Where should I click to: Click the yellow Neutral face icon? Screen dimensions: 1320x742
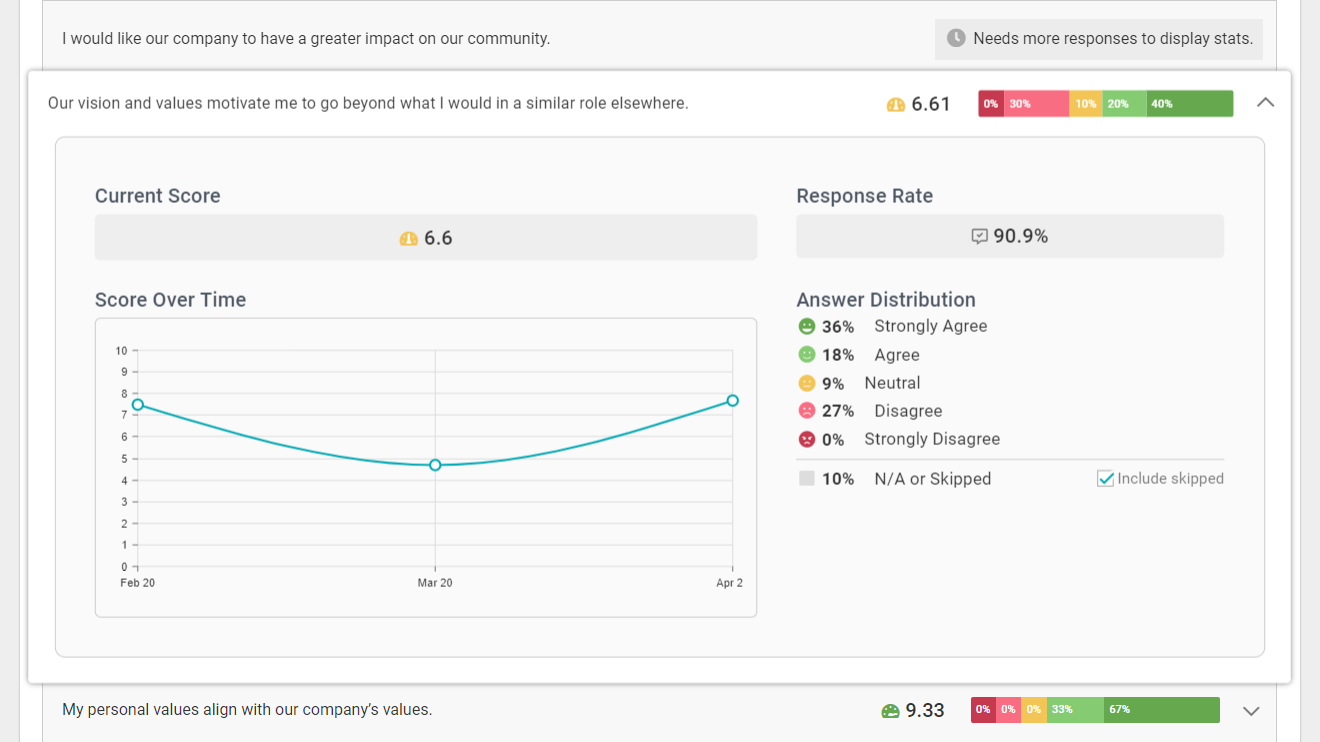point(807,383)
